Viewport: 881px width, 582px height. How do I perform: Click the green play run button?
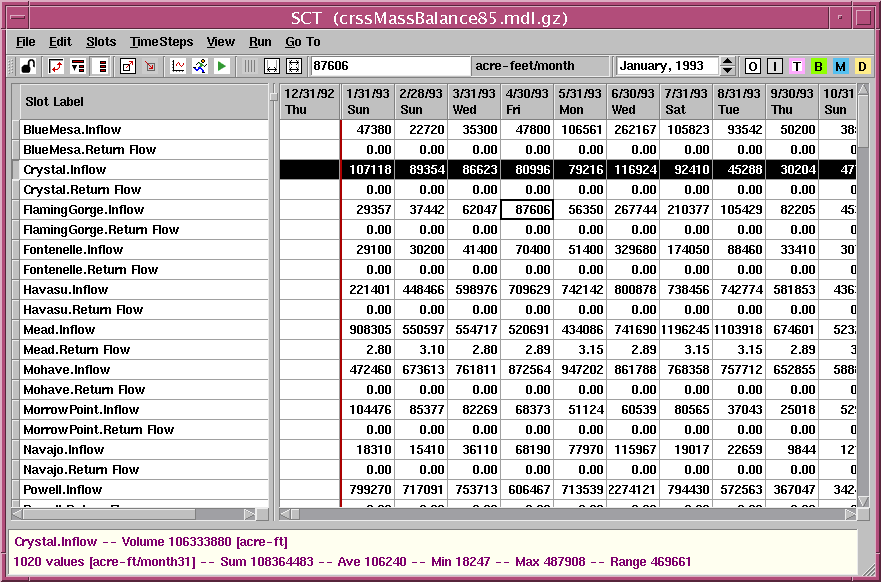(221, 66)
